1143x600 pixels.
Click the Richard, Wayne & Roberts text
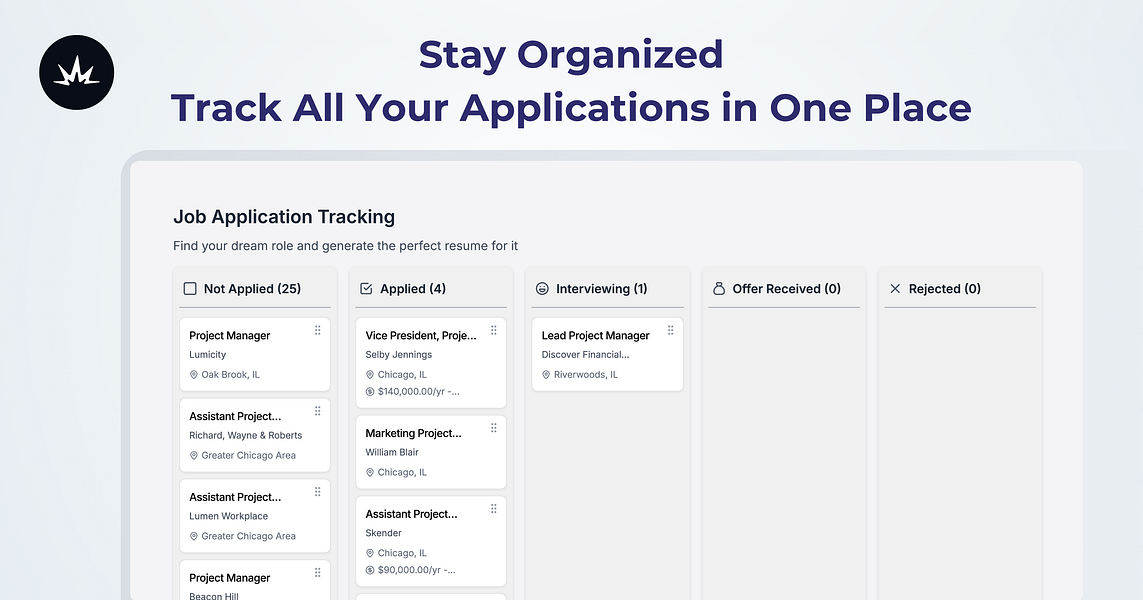tap(246, 435)
